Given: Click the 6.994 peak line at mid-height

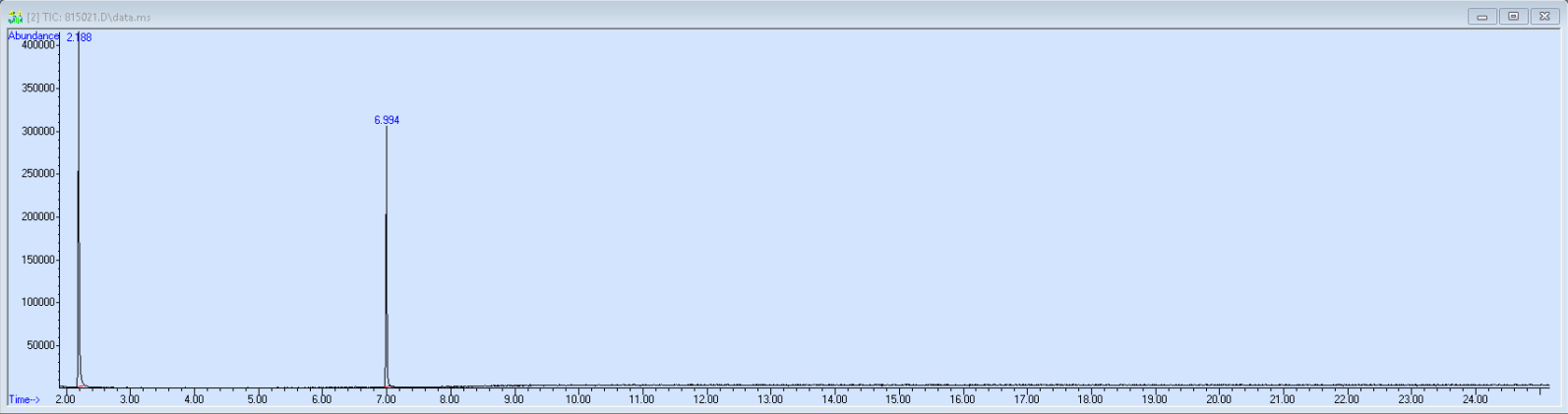Looking at the screenshot, I should (x=386, y=256).
